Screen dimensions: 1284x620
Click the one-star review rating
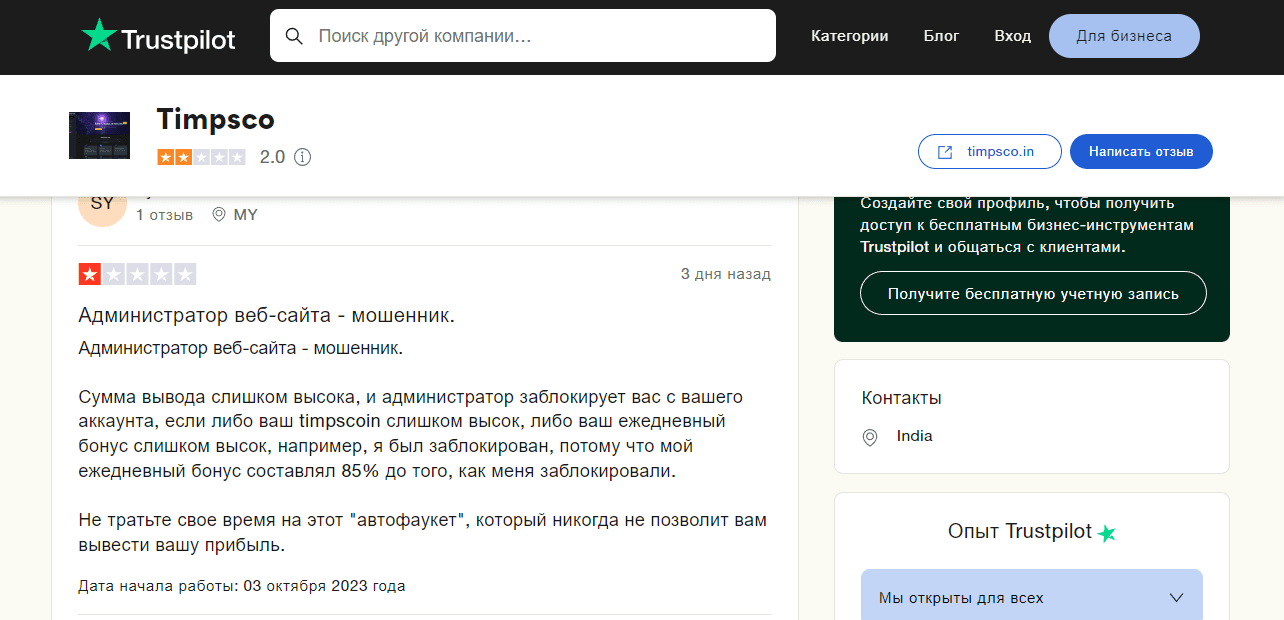coord(137,274)
